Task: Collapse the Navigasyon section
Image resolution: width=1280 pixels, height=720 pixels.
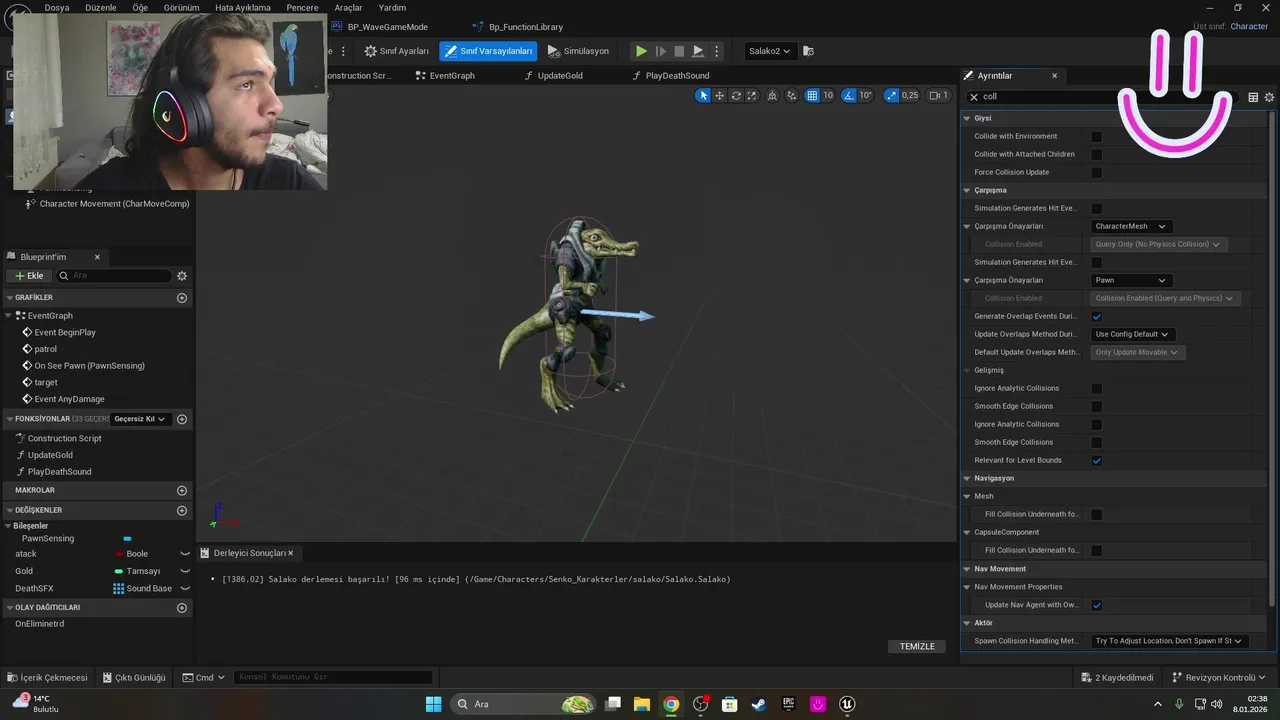Action: (x=967, y=478)
